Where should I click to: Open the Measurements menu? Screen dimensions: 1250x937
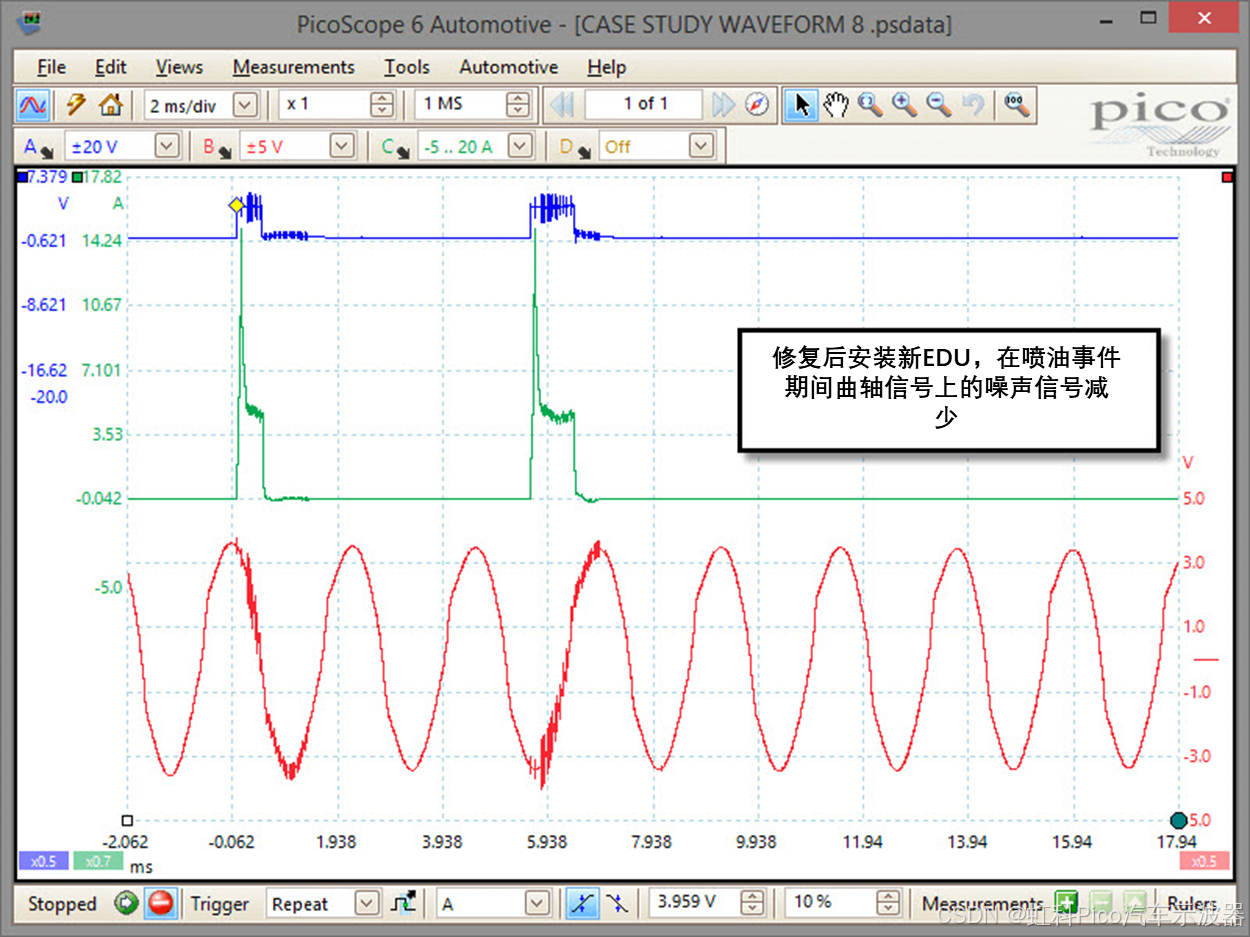294,67
